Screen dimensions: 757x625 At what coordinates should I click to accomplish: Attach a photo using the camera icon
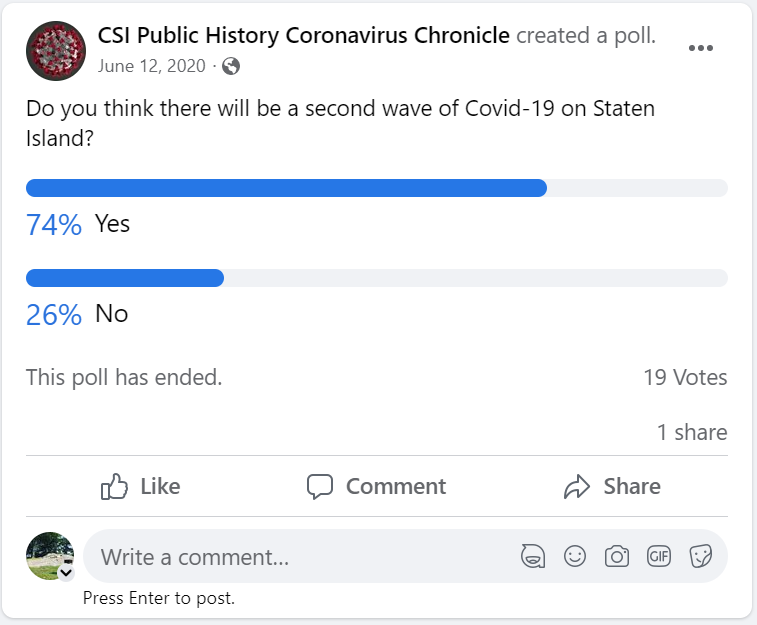617,556
